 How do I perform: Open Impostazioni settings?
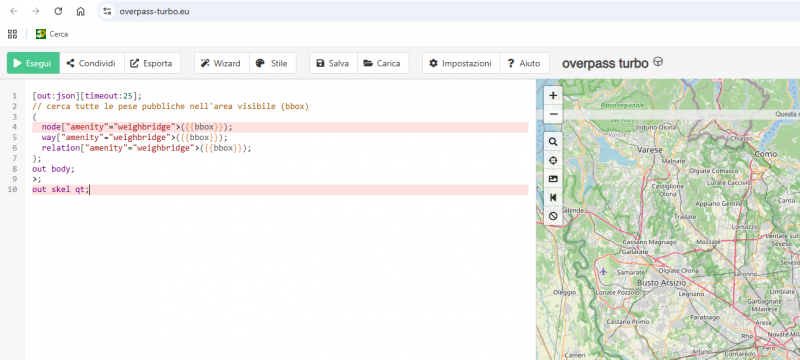coord(461,63)
